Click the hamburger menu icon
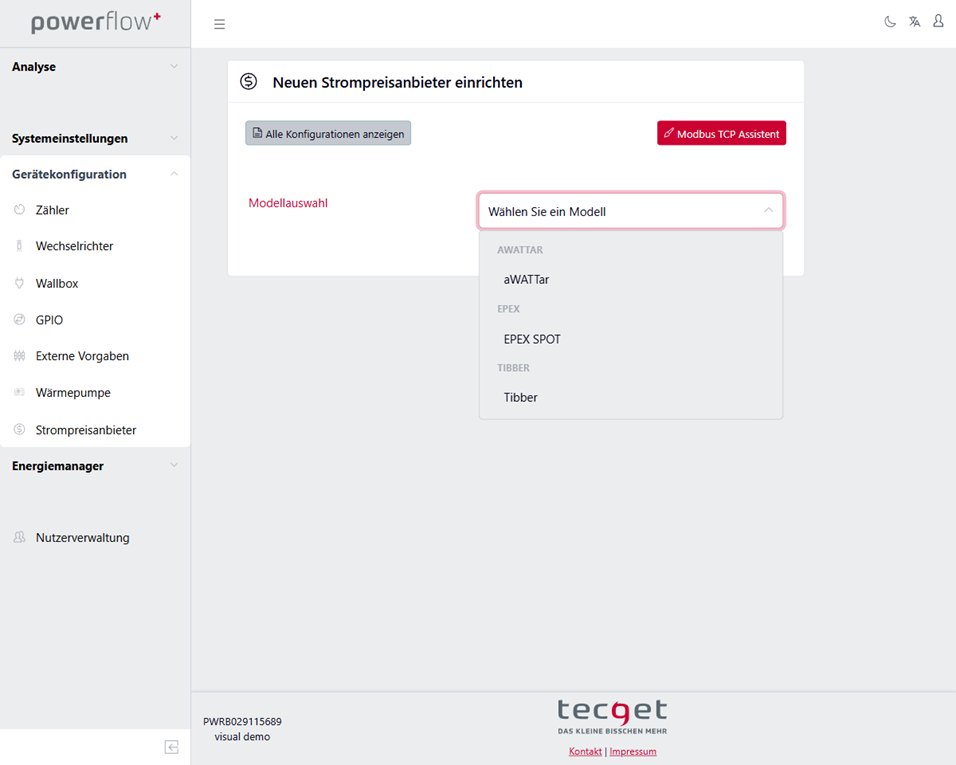Screen dimensions: 956x765 click(219, 24)
